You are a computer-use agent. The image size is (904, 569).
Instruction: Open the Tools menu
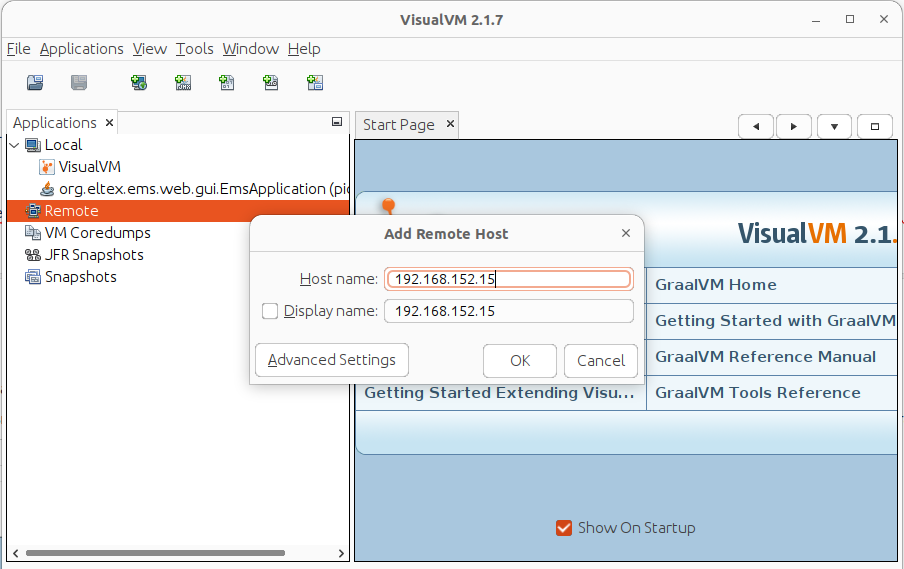195,49
